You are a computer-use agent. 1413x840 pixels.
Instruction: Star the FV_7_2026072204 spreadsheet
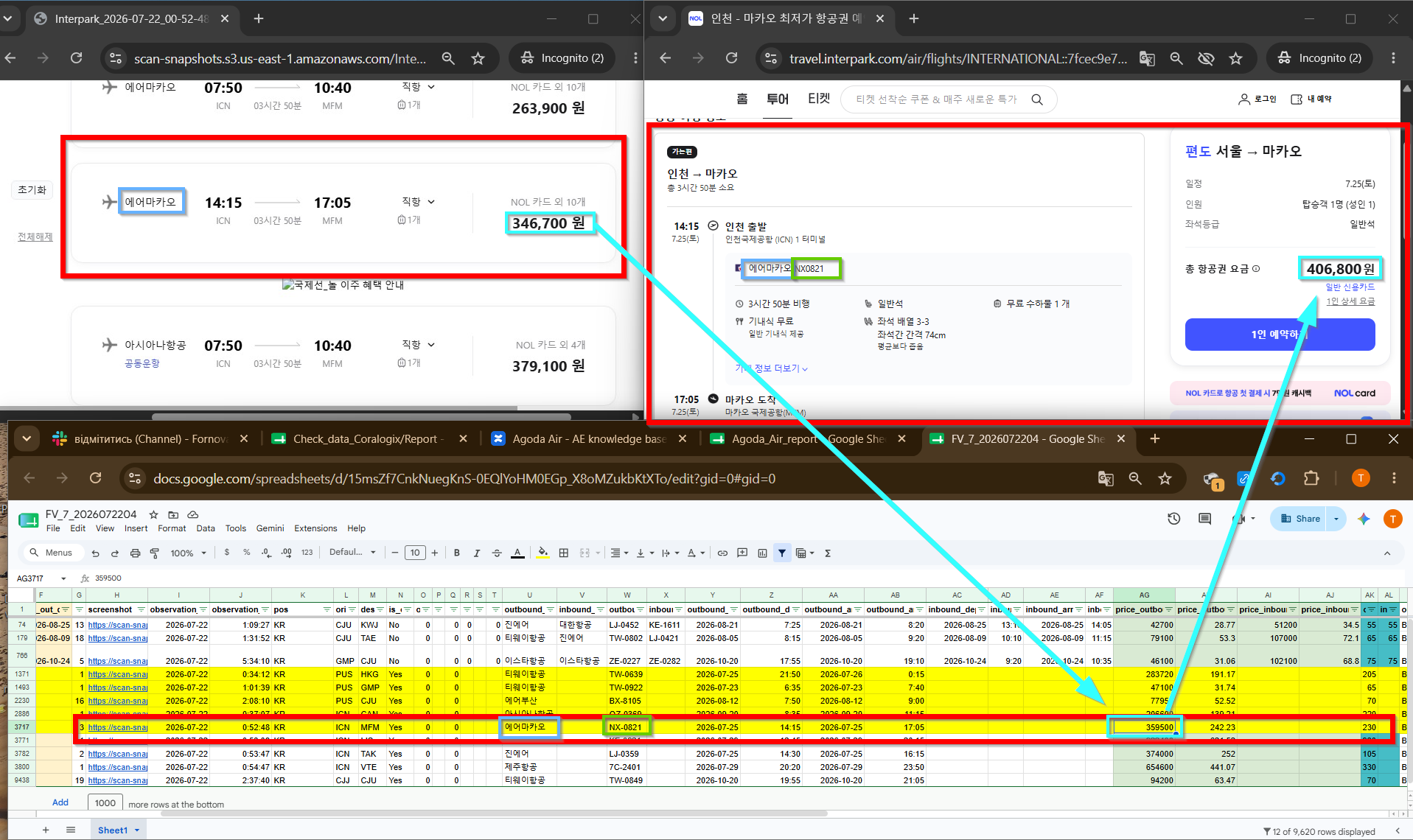153,514
